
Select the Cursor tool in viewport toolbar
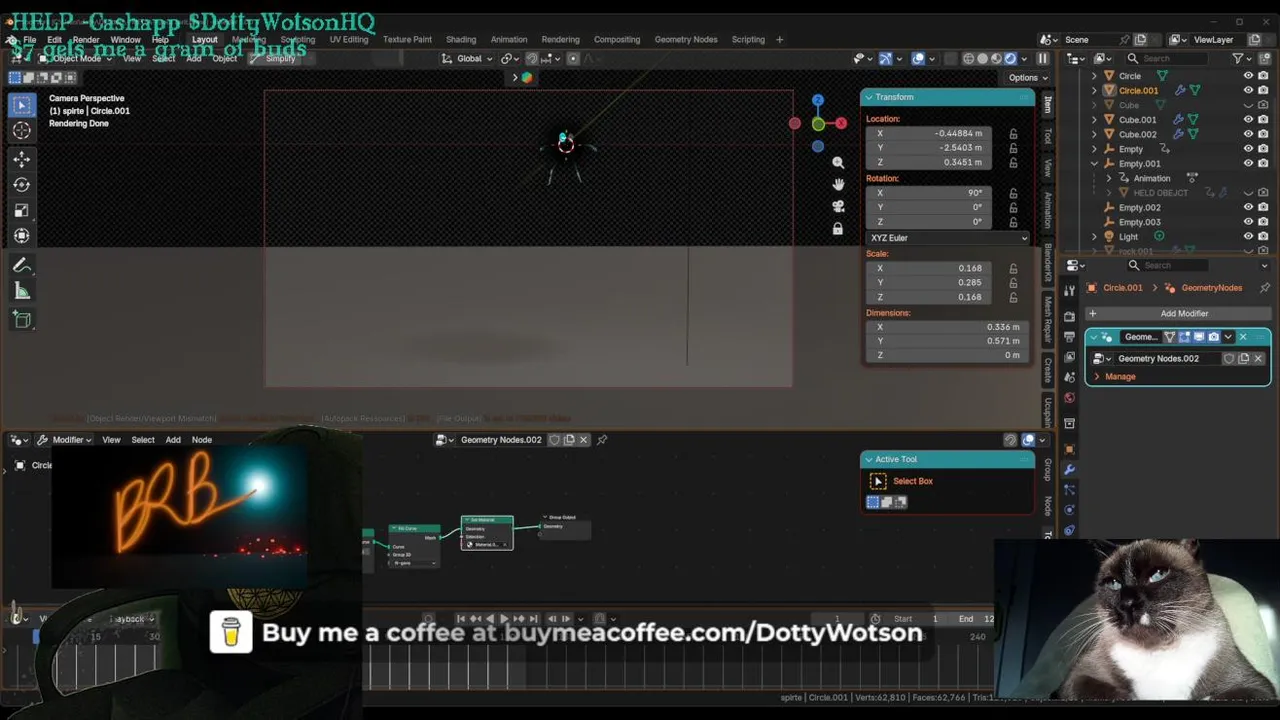pos(22,130)
